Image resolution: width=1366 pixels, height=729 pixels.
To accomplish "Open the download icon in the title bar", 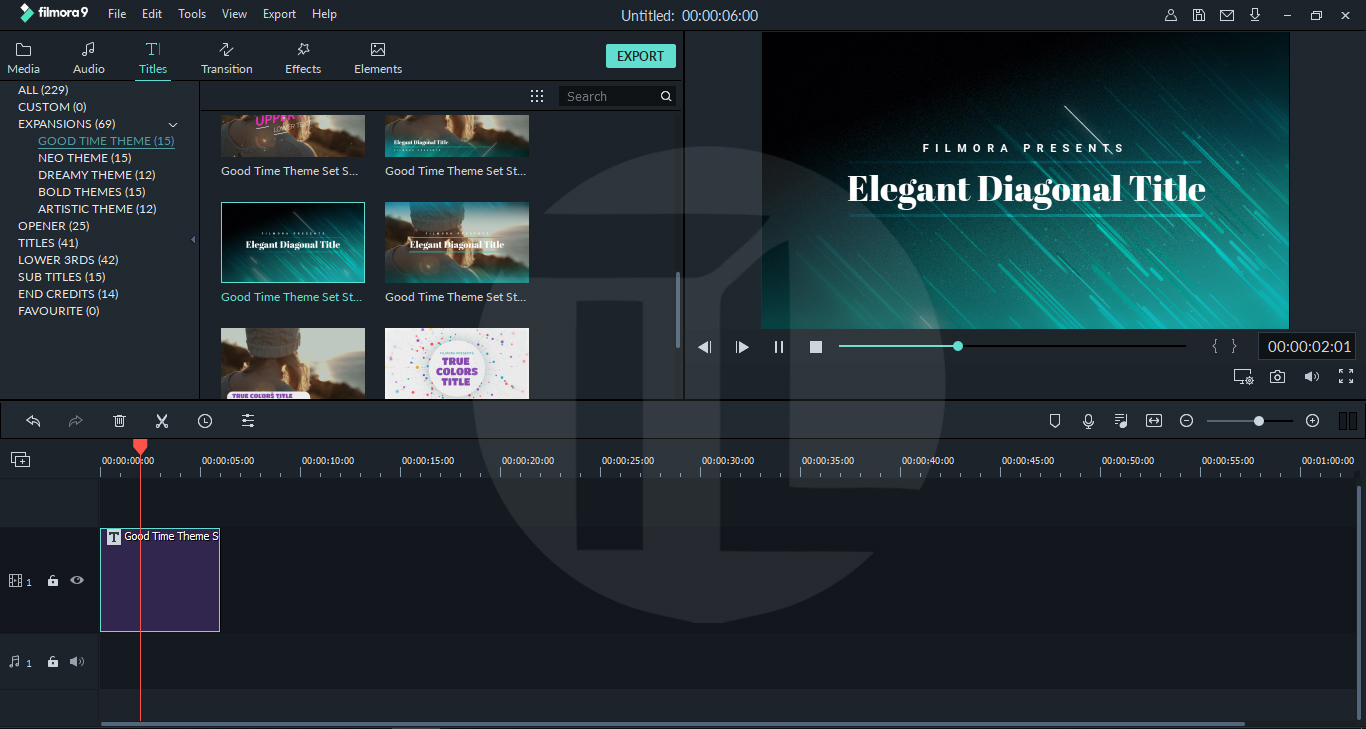I will click(1255, 15).
